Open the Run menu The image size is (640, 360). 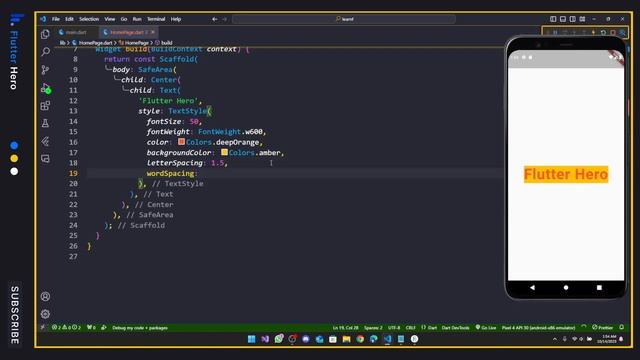(137, 19)
